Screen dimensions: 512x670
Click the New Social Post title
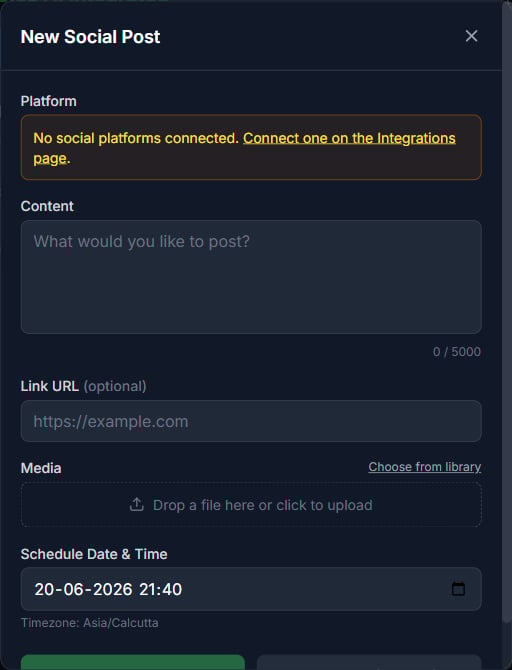point(91,37)
